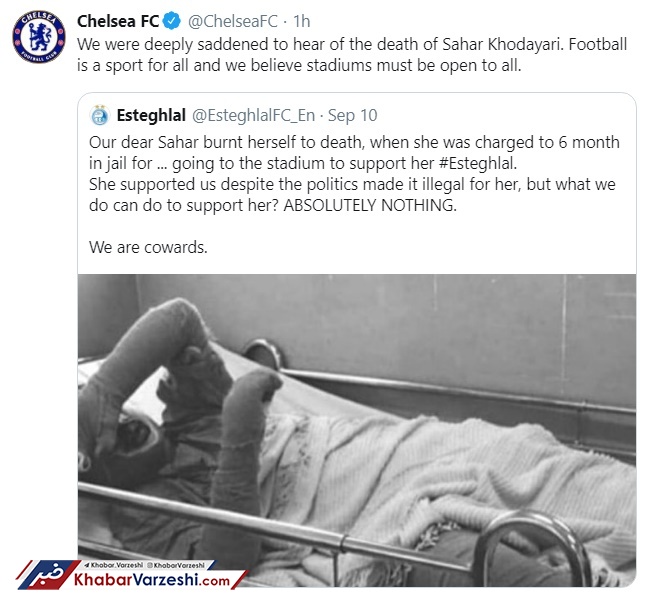The image size is (650, 605).
Task: Open the quoted Esteghlal tweet card header
Action: pos(233,115)
